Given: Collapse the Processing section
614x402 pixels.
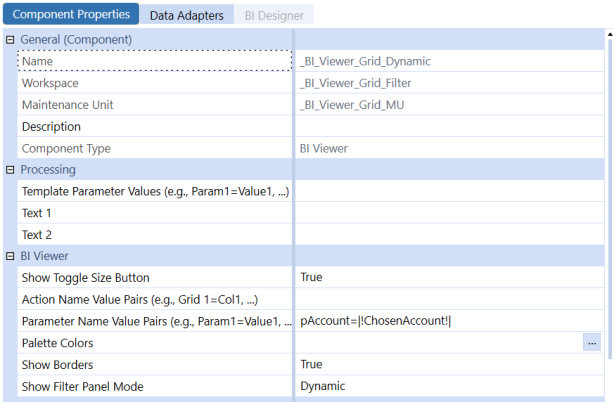Looking at the screenshot, I should 10,170.
